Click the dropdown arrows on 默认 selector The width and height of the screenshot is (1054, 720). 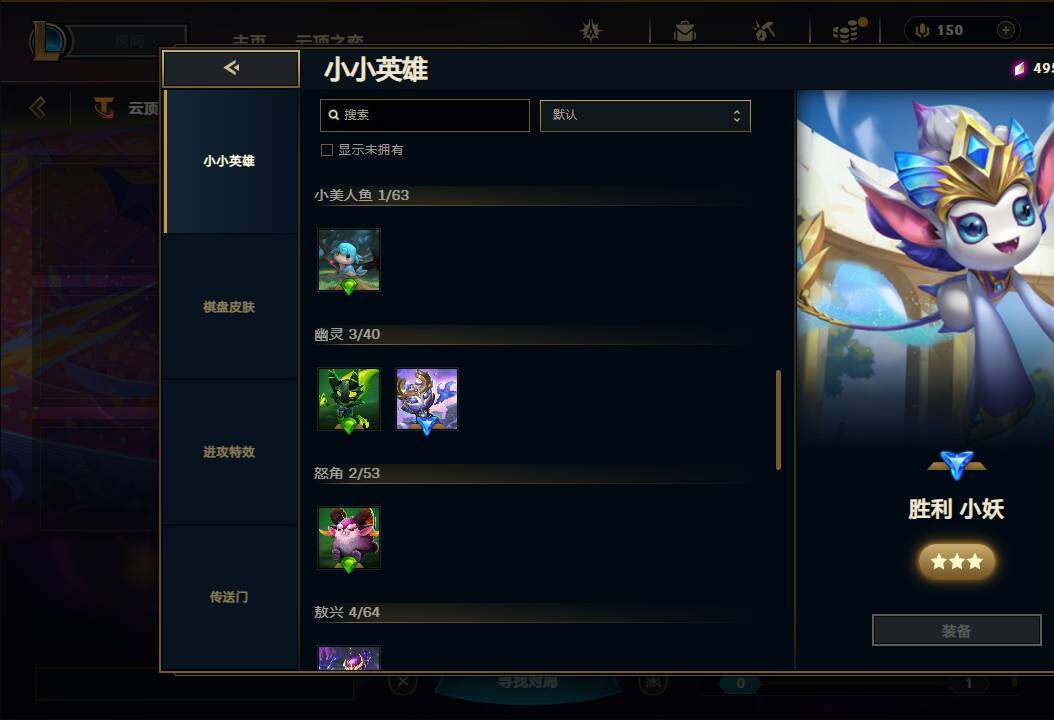click(737, 116)
